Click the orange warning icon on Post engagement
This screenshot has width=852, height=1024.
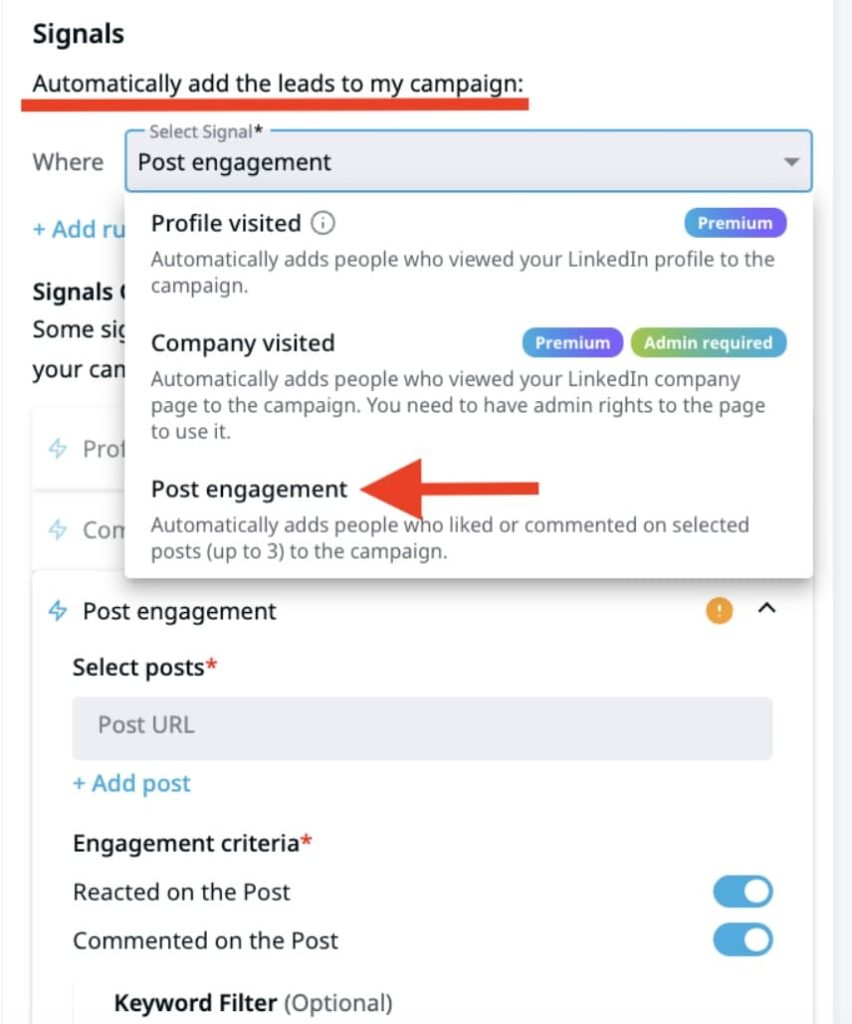(718, 610)
